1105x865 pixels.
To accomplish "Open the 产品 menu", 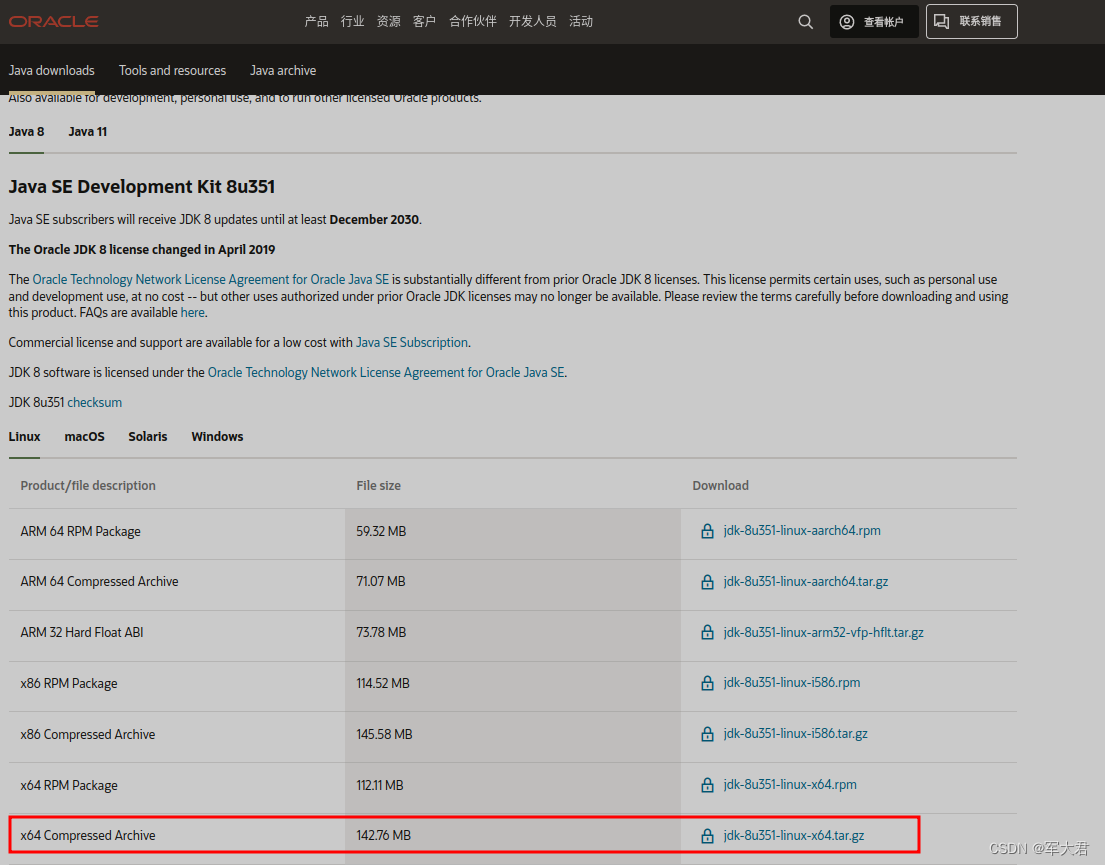I will [x=316, y=22].
